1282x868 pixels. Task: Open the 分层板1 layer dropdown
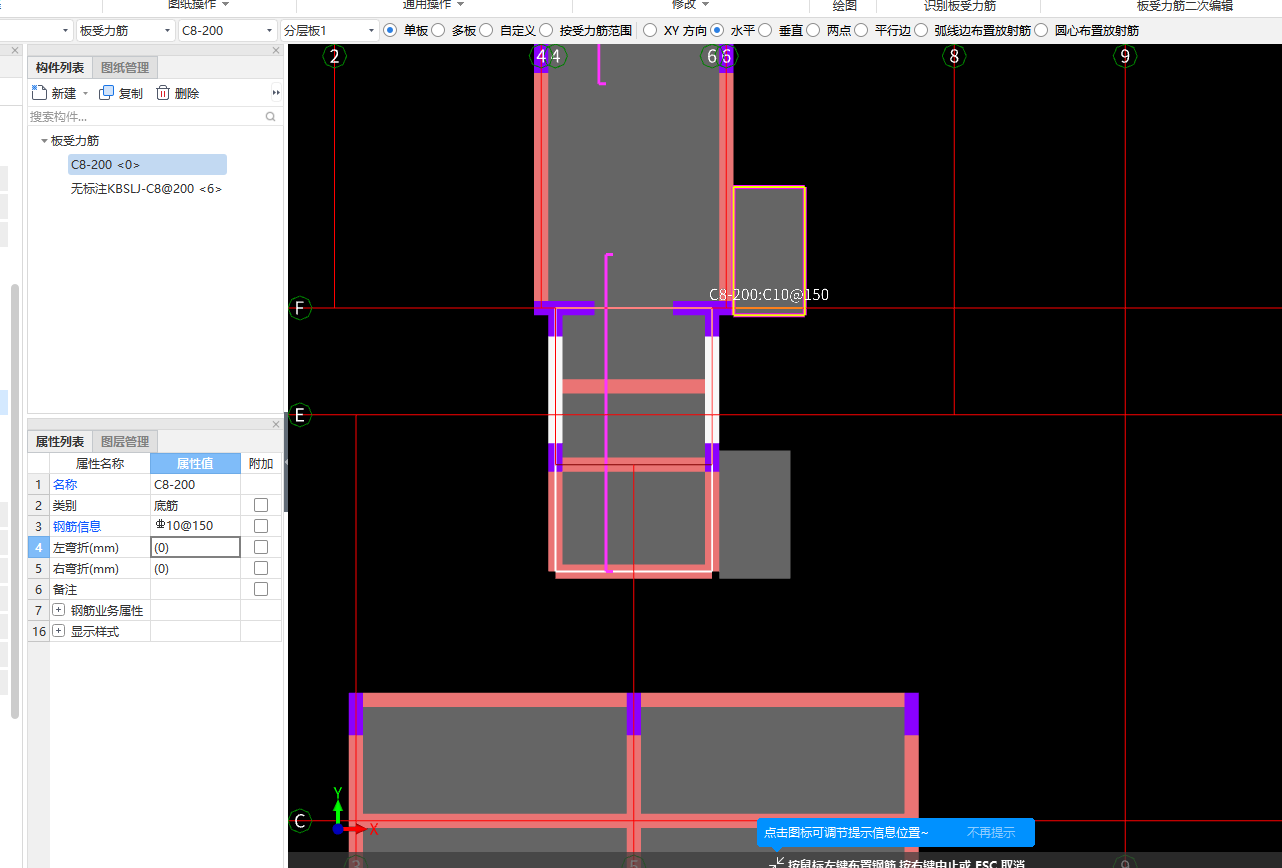click(372, 31)
